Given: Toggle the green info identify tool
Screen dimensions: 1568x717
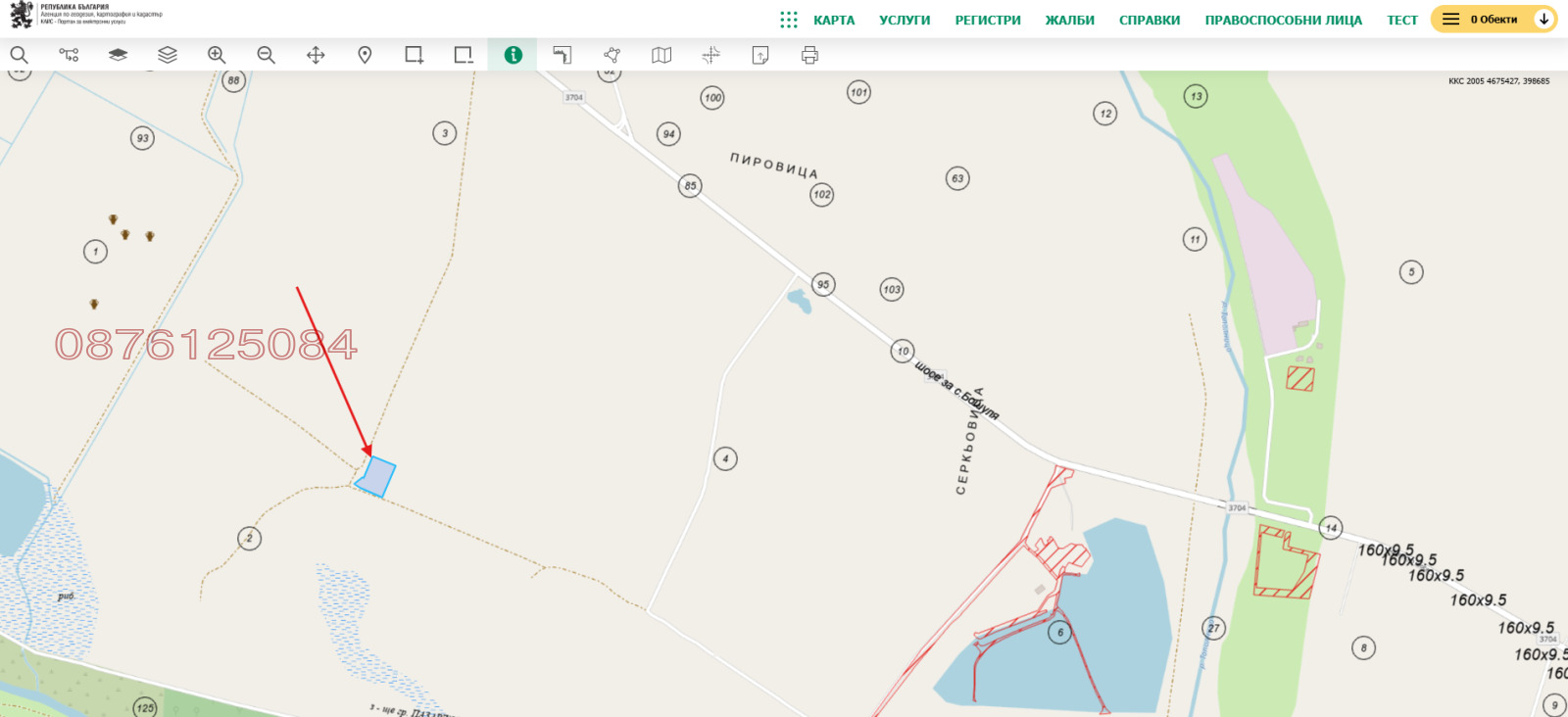Looking at the screenshot, I should (513, 55).
